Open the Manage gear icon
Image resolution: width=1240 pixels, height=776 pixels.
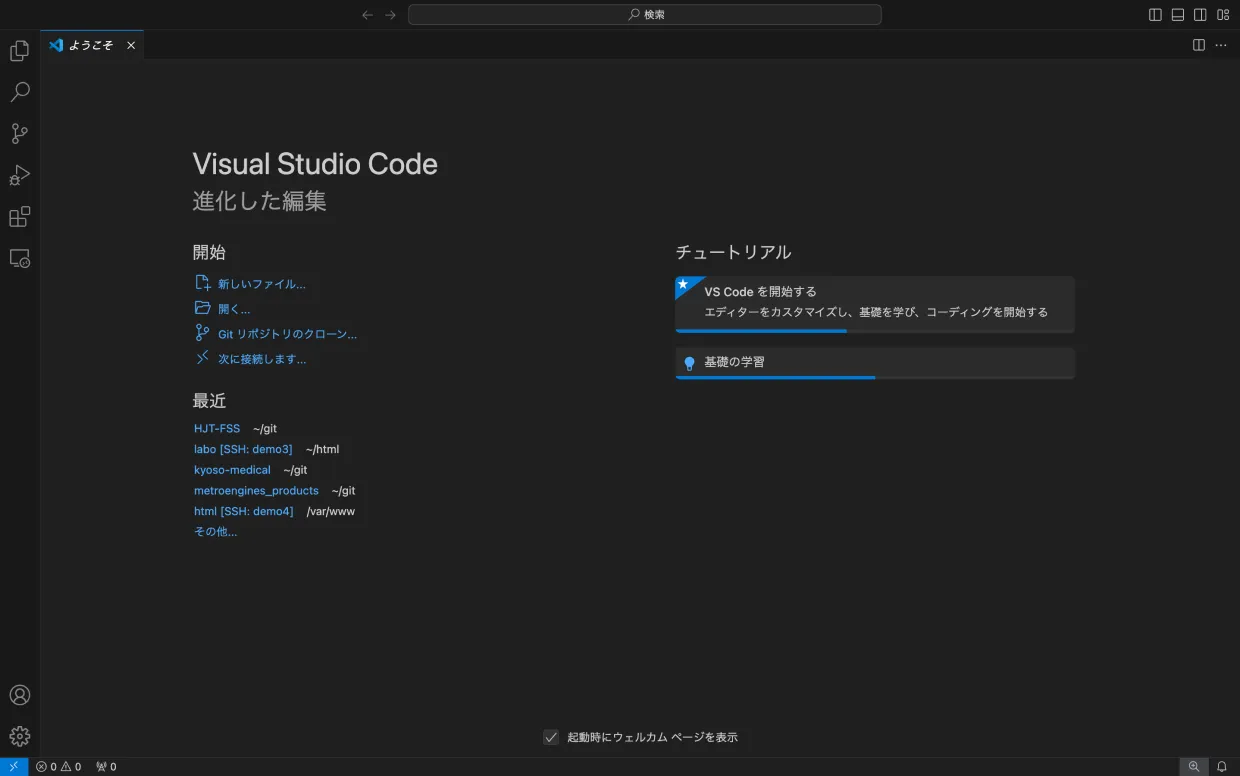pyautogui.click(x=20, y=737)
